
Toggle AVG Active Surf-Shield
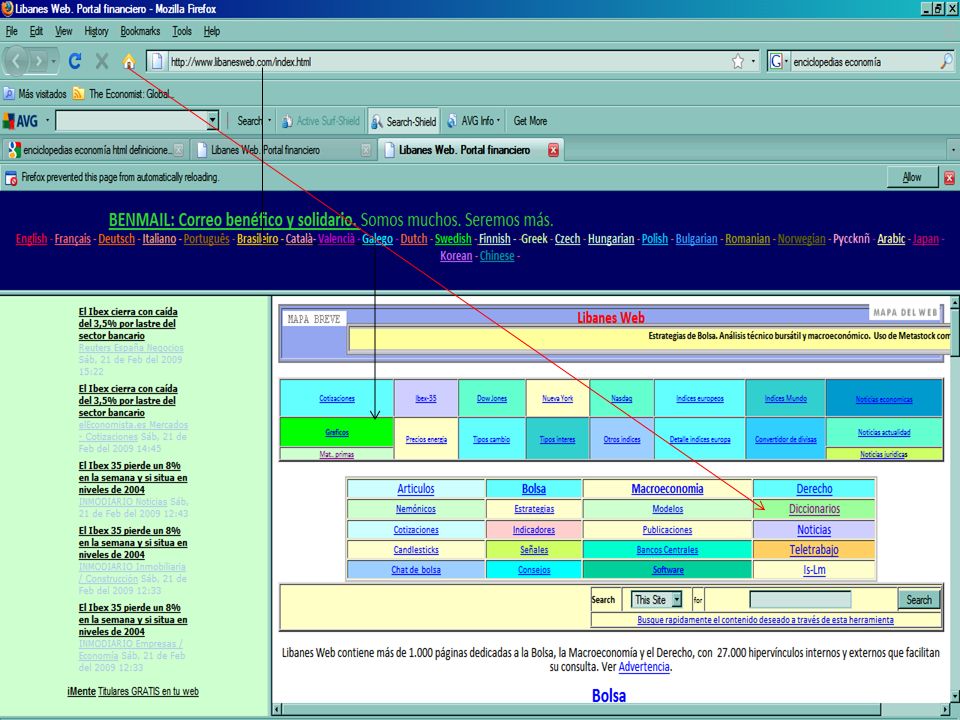pyautogui.click(x=321, y=121)
